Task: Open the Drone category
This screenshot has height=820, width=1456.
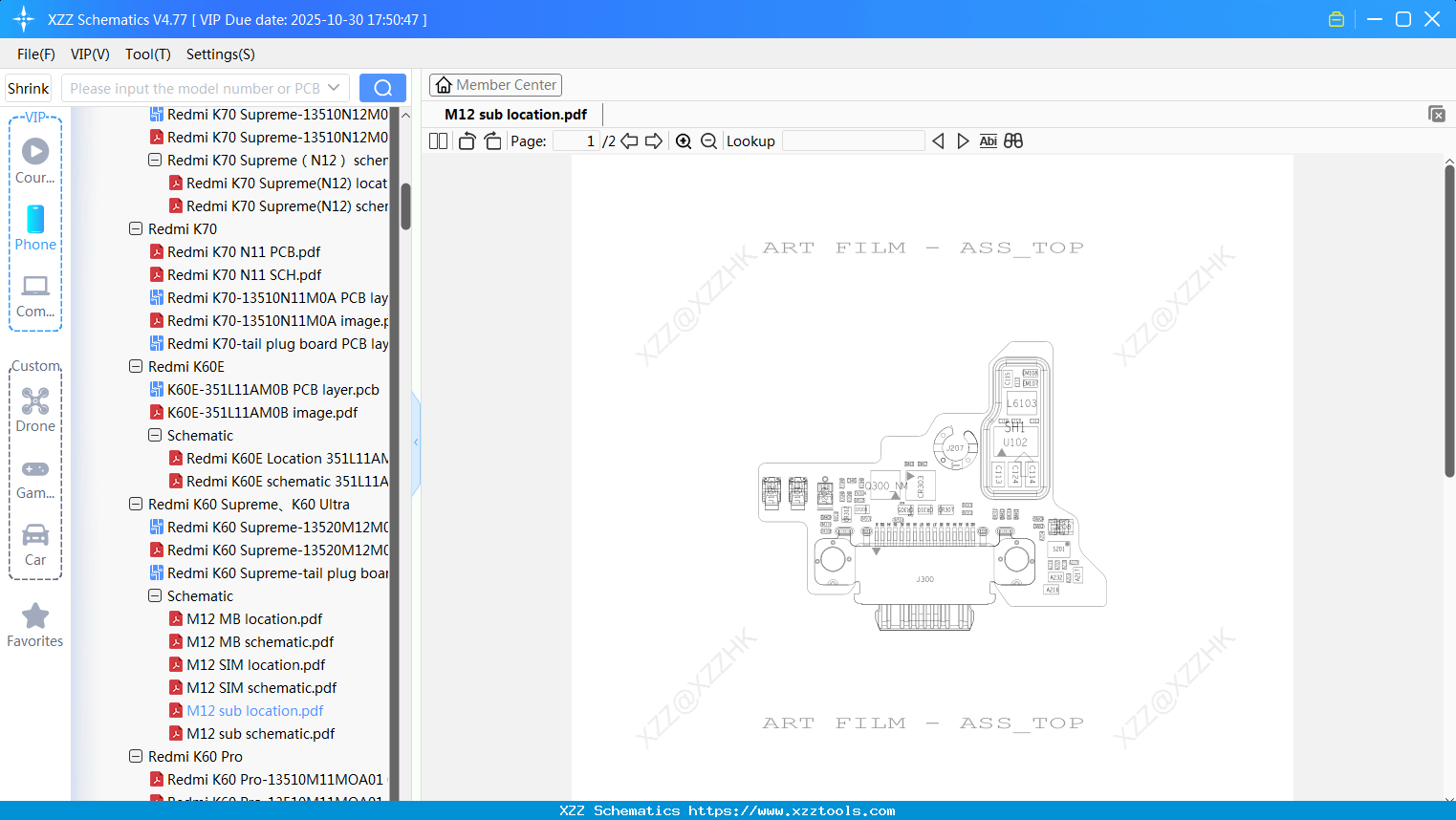Action: click(35, 410)
